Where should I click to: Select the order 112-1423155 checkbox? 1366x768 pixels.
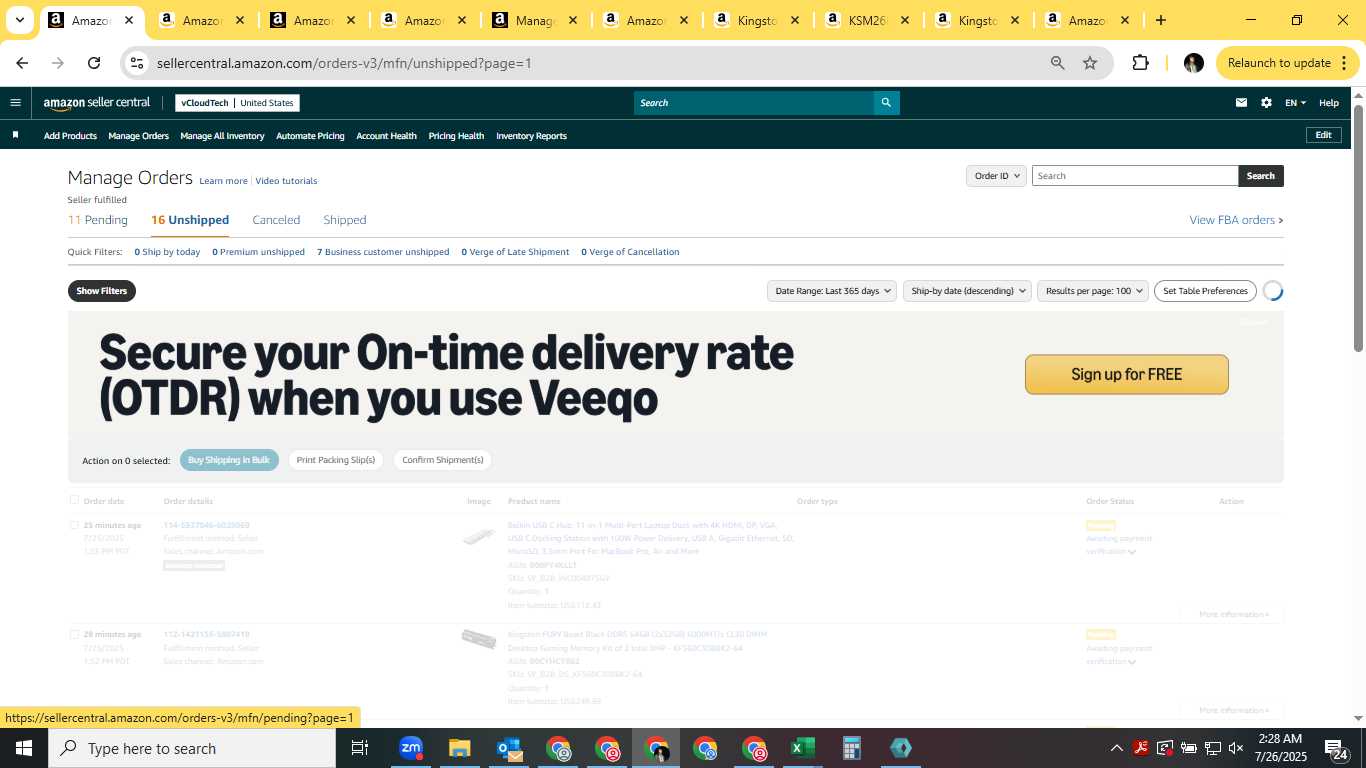(74, 634)
